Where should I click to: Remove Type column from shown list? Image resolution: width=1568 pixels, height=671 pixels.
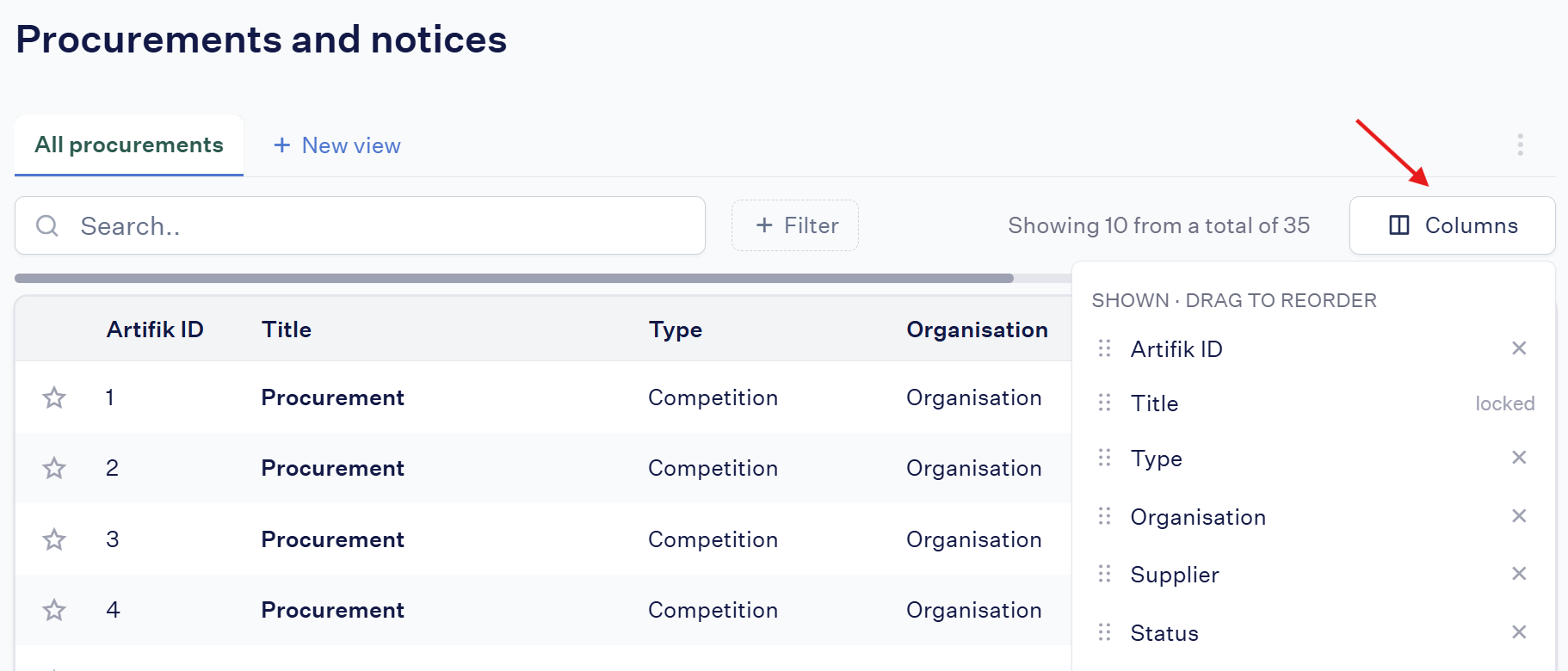coord(1519,458)
